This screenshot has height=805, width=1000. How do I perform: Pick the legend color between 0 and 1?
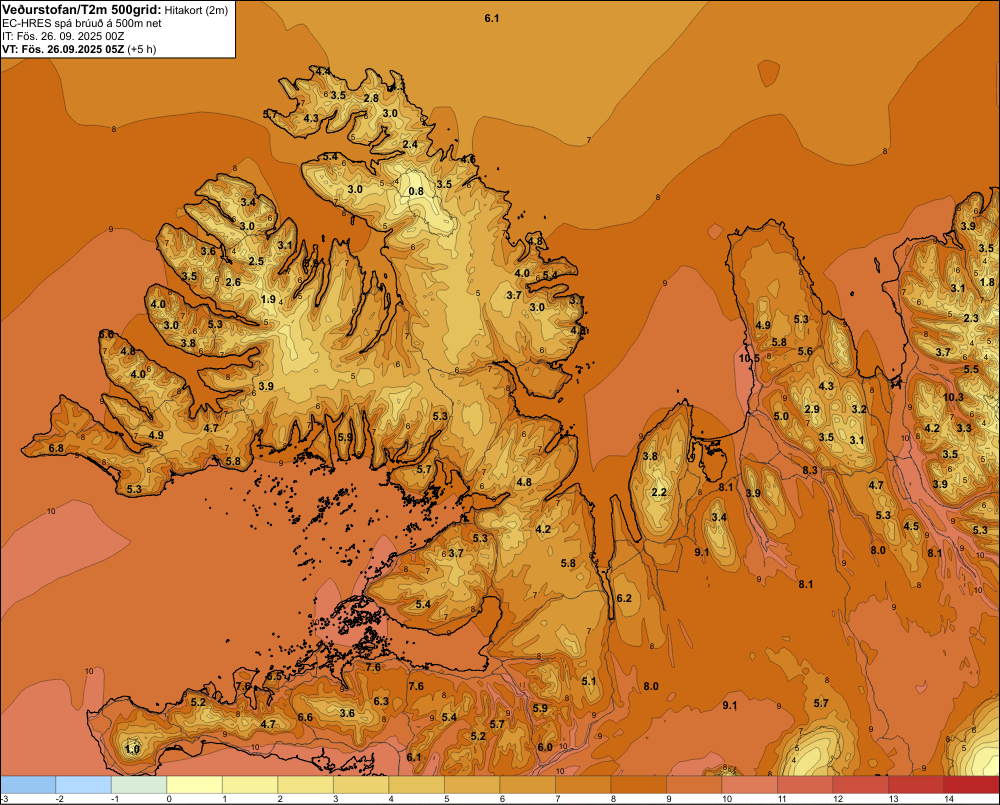[195, 785]
